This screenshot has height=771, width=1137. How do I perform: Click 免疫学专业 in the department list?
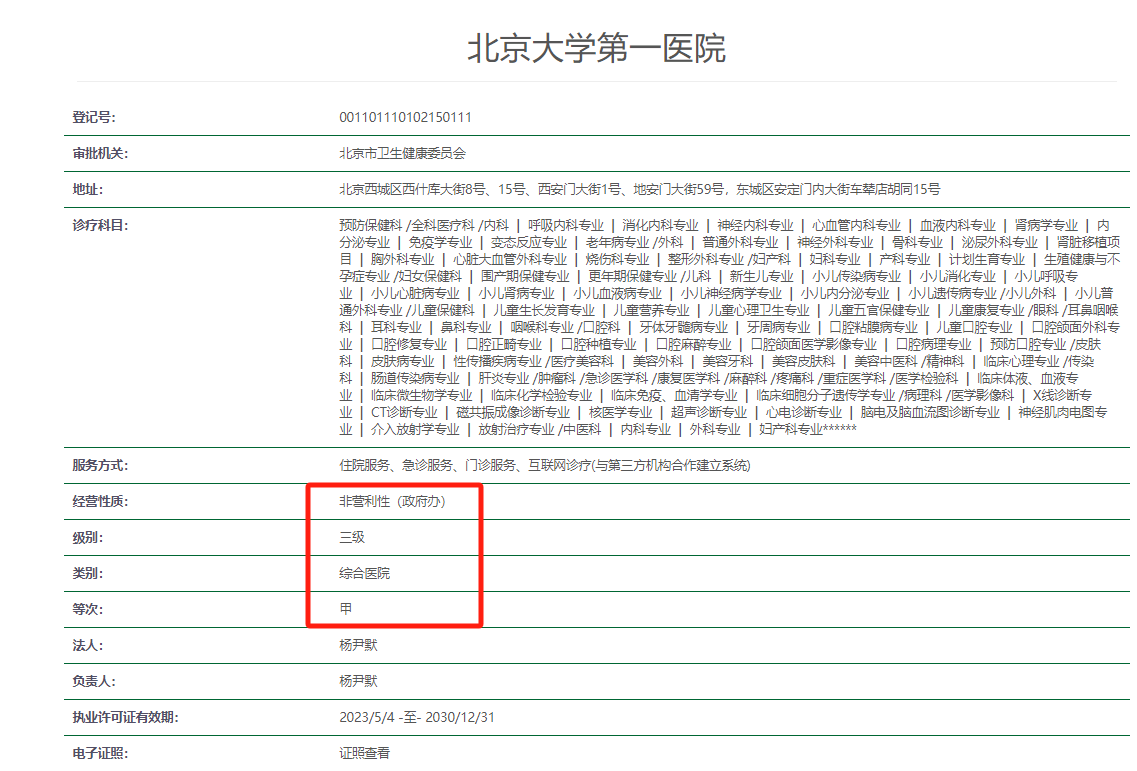pyautogui.click(x=440, y=242)
